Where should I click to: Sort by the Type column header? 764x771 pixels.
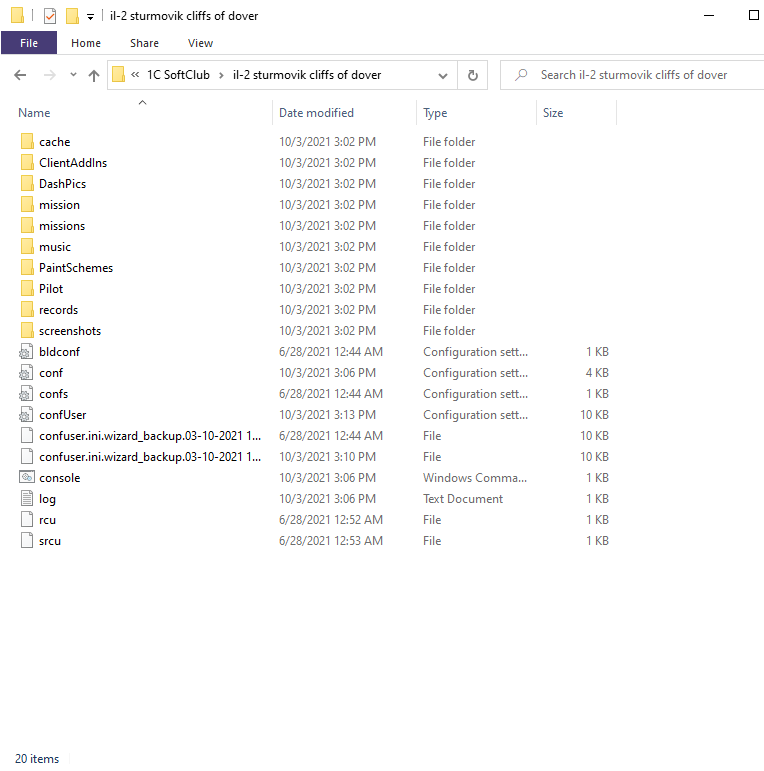point(435,113)
